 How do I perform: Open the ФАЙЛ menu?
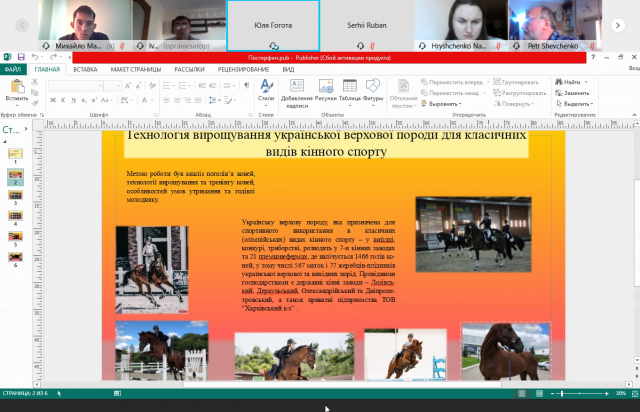tap(13, 69)
